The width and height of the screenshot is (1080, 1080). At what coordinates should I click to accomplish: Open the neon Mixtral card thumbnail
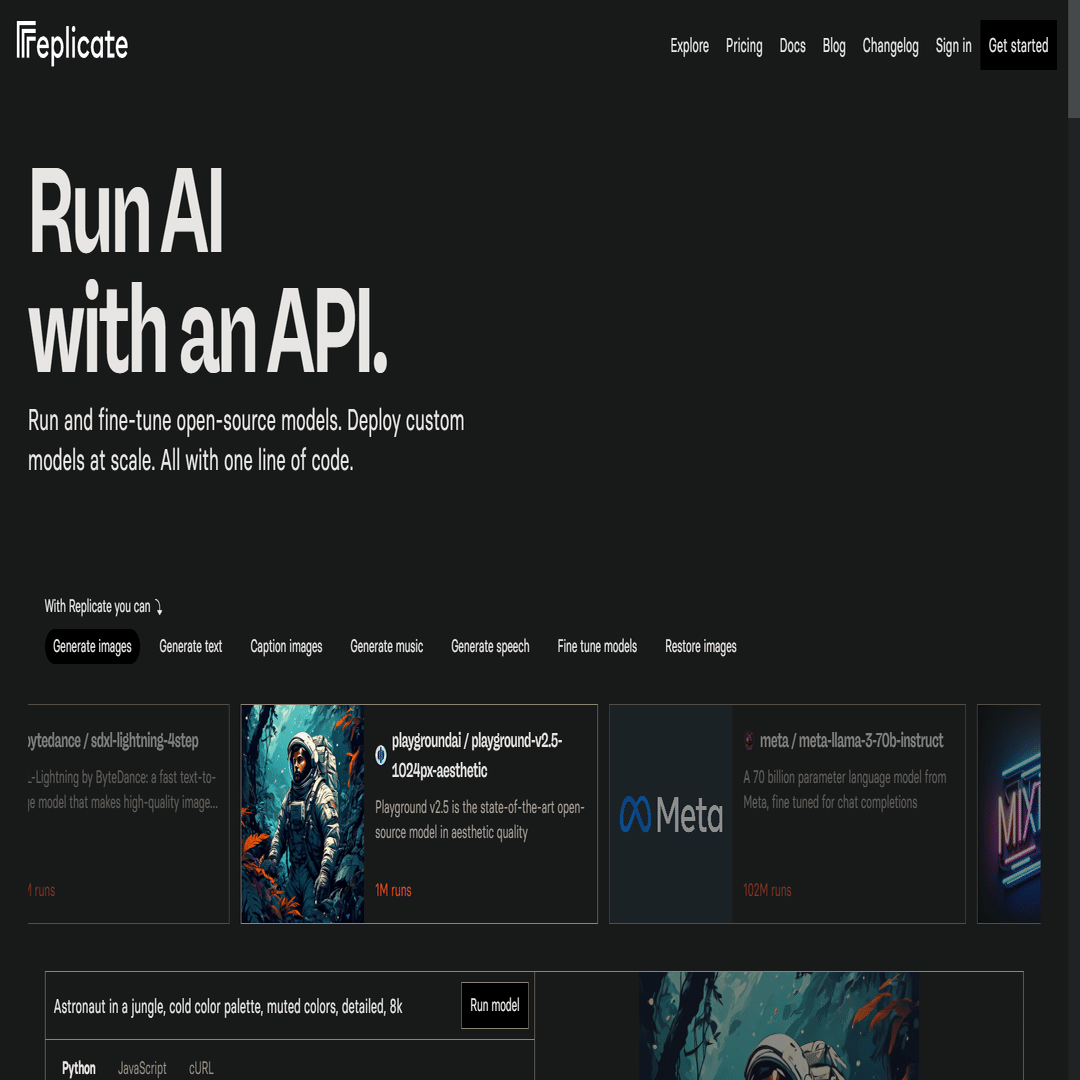(1009, 813)
